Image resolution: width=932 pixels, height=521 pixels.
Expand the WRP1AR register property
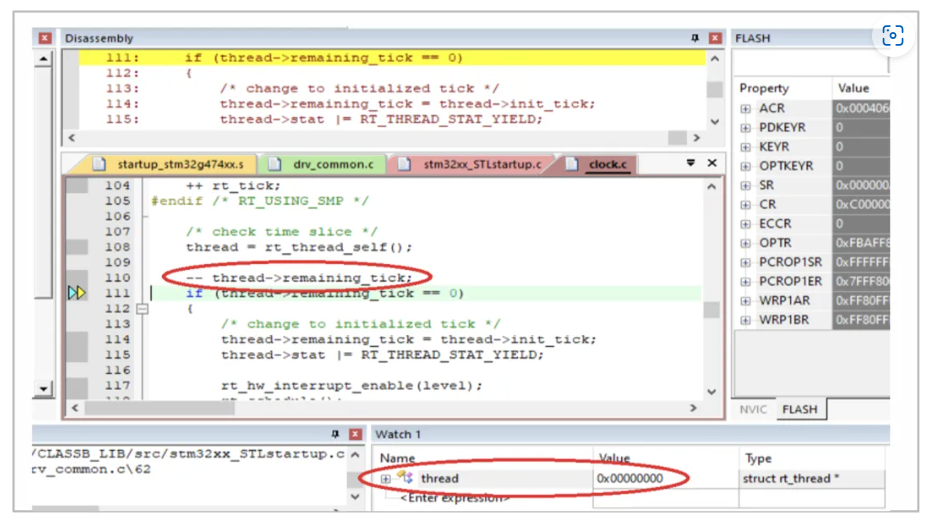coord(745,301)
